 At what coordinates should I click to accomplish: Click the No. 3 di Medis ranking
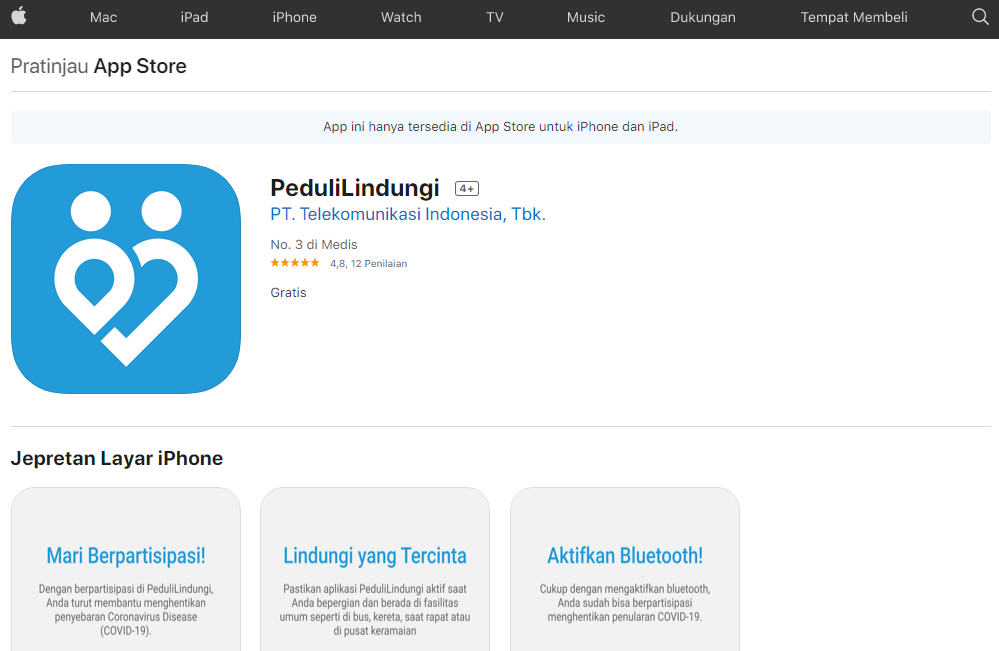[314, 244]
